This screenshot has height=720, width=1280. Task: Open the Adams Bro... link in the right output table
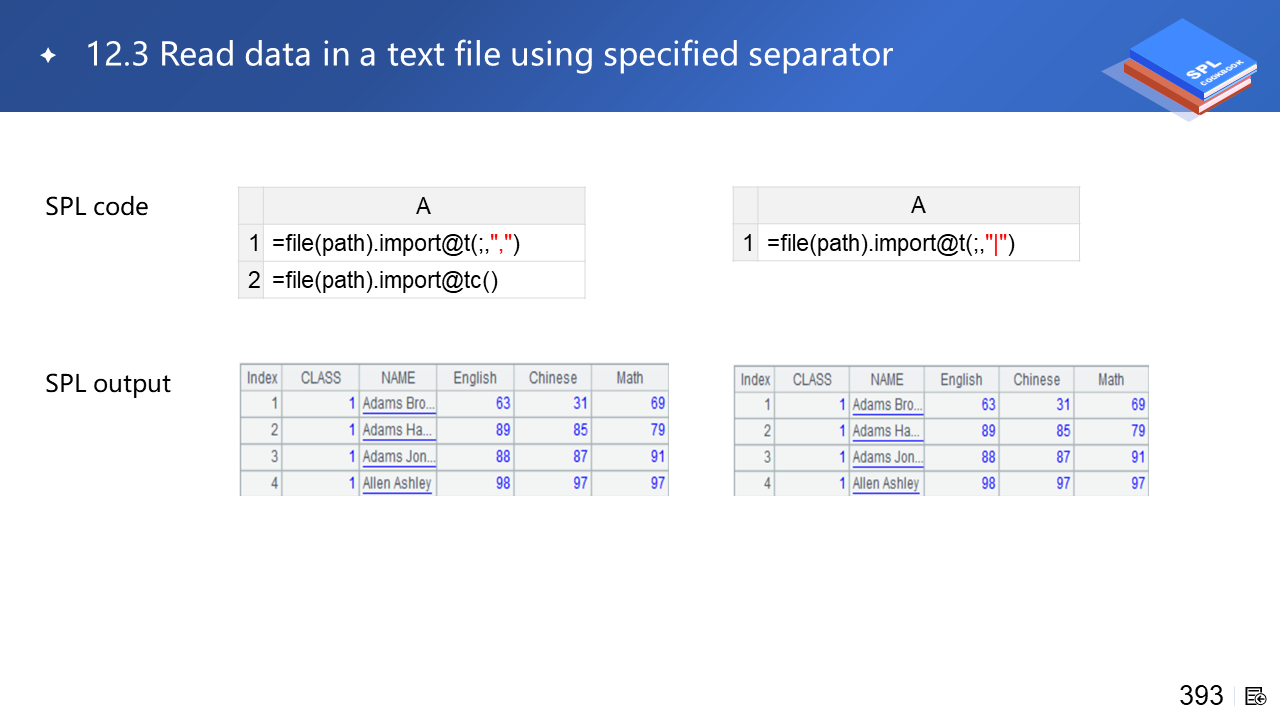tap(887, 405)
